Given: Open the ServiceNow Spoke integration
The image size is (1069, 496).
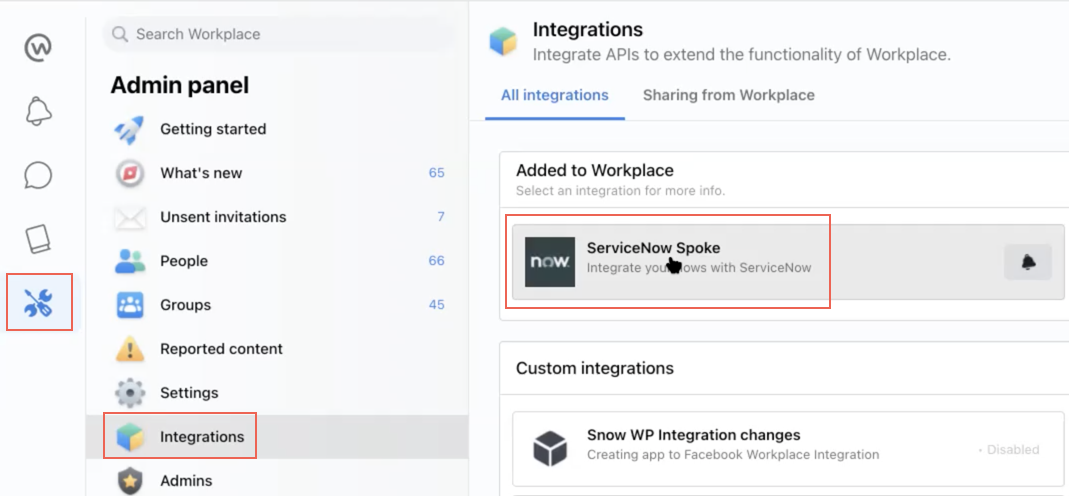Looking at the screenshot, I should click(x=788, y=262).
